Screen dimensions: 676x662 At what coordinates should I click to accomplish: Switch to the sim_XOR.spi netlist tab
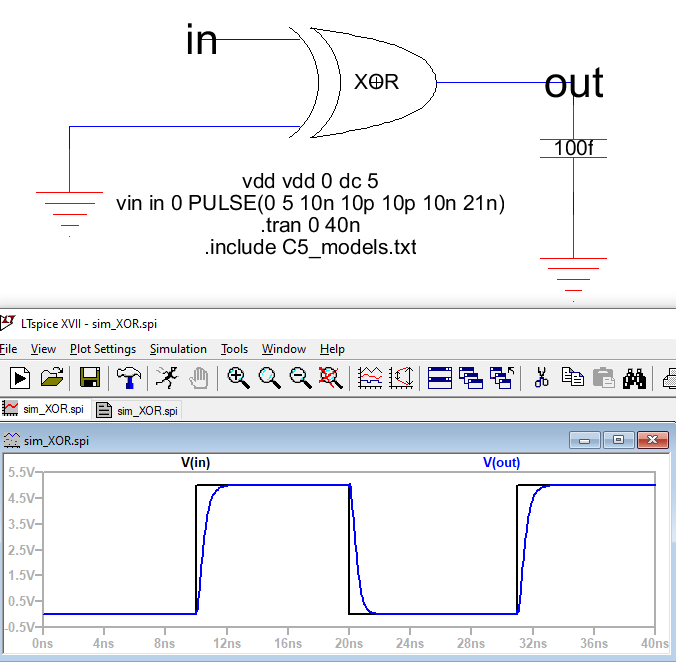(138, 410)
